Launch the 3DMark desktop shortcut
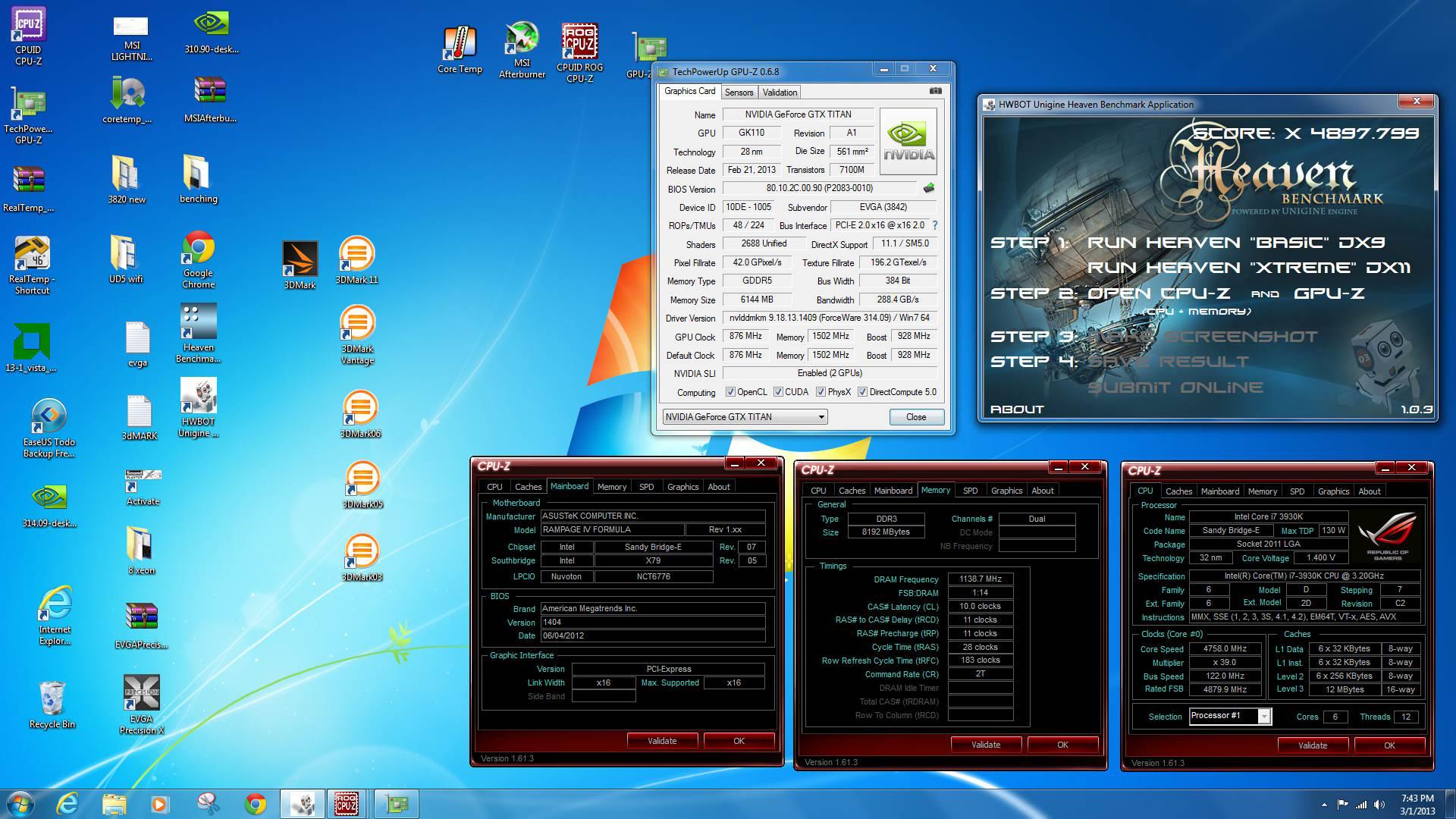This screenshot has width=1456, height=819. tap(300, 265)
